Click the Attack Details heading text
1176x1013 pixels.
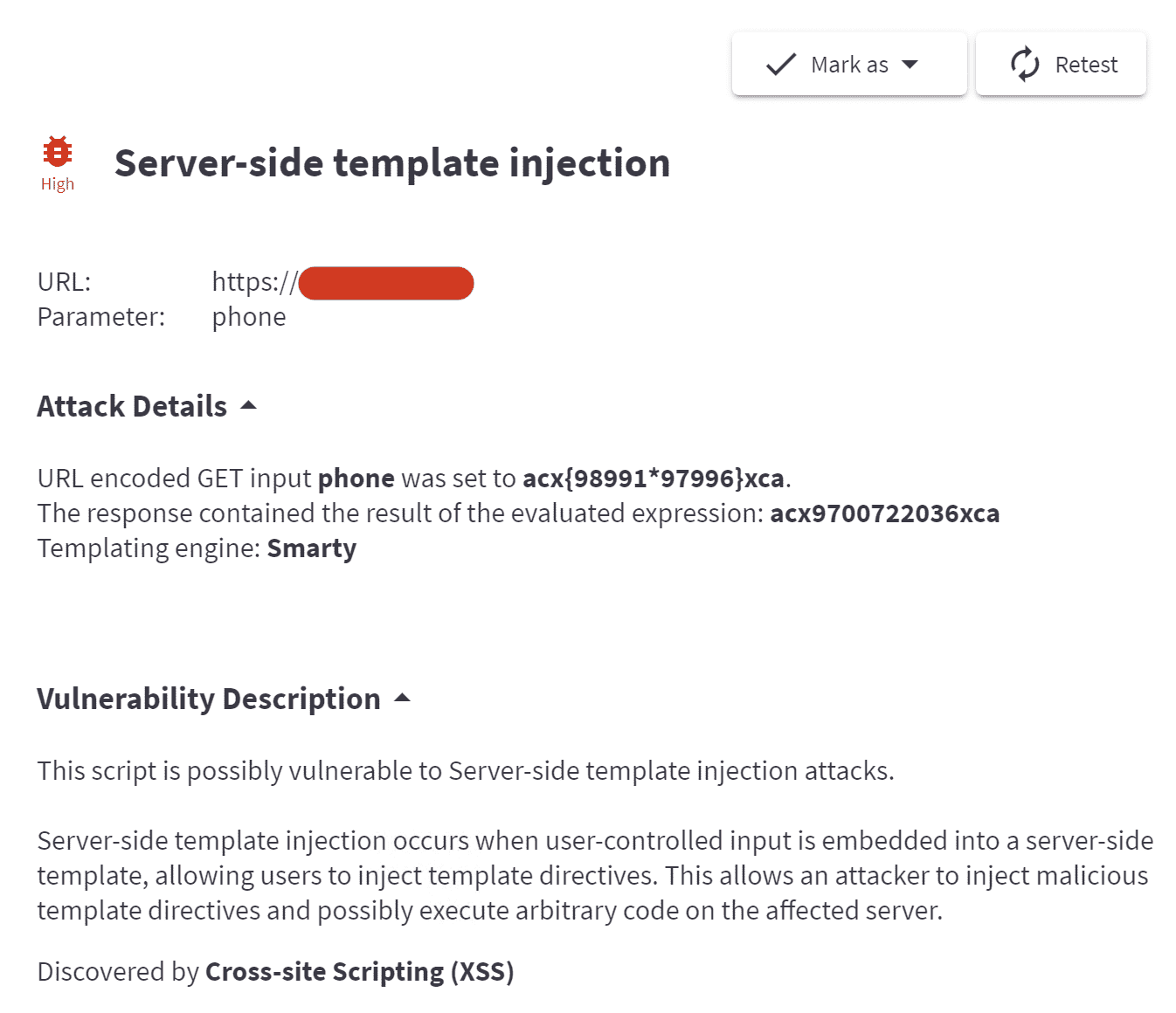[x=132, y=407]
